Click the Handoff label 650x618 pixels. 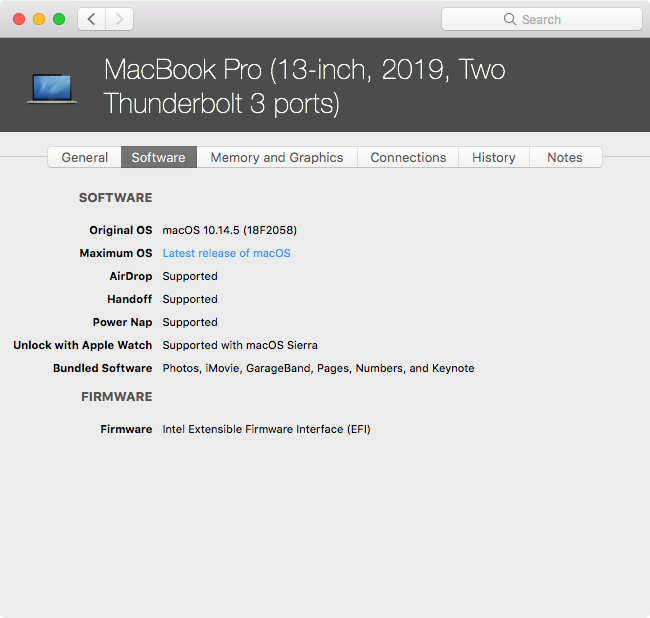129,299
